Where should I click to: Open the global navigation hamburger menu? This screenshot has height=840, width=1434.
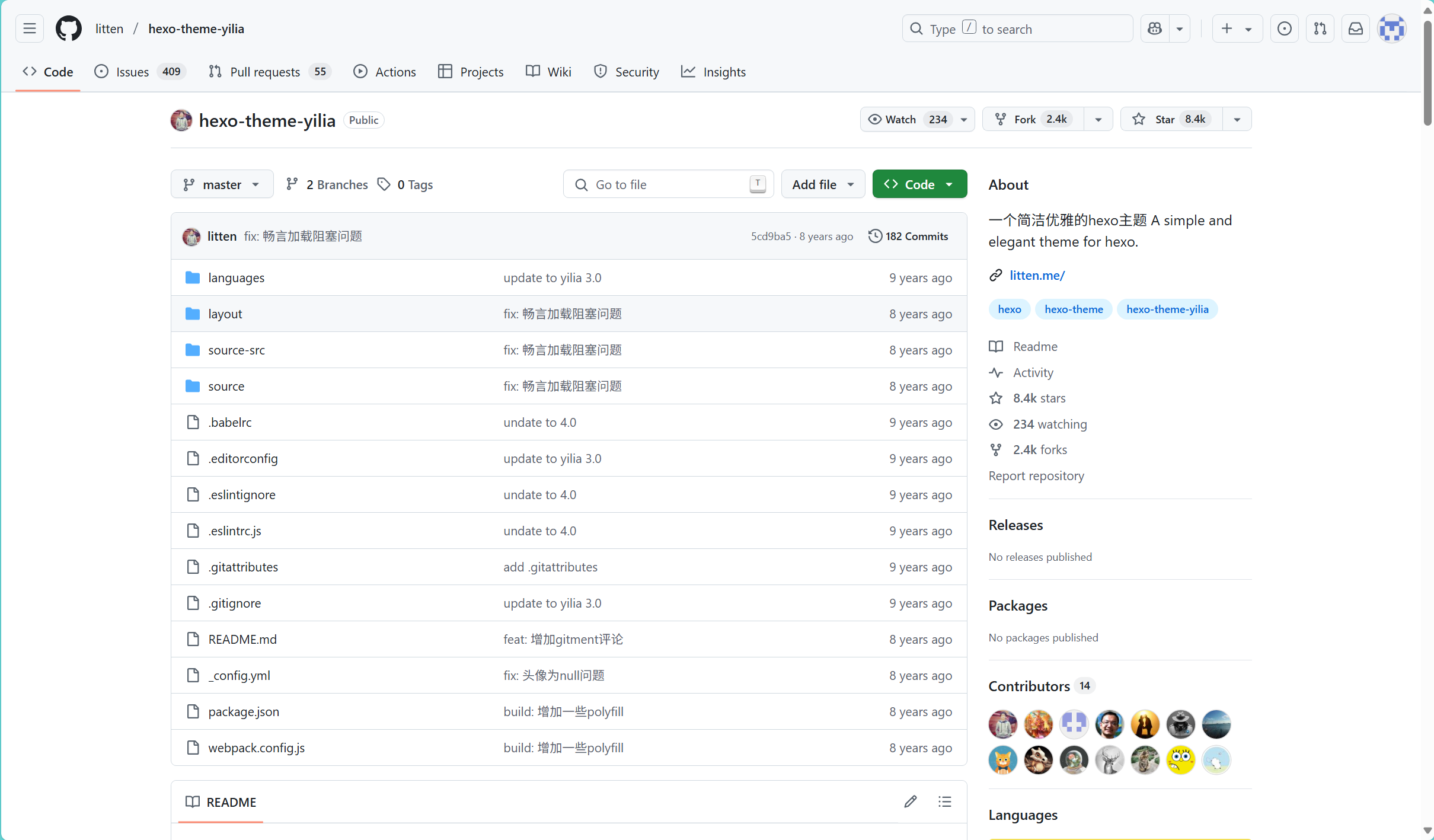[30, 28]
